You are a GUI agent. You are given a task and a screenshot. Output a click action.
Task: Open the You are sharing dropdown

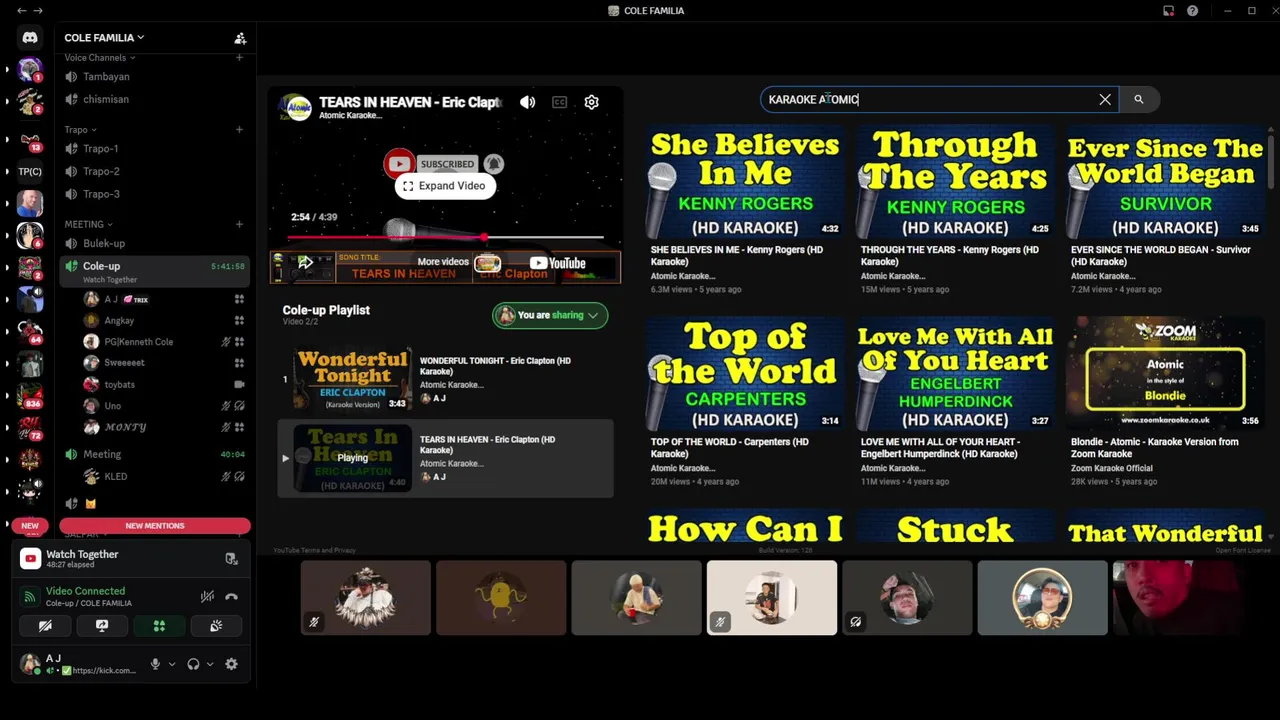550,315
